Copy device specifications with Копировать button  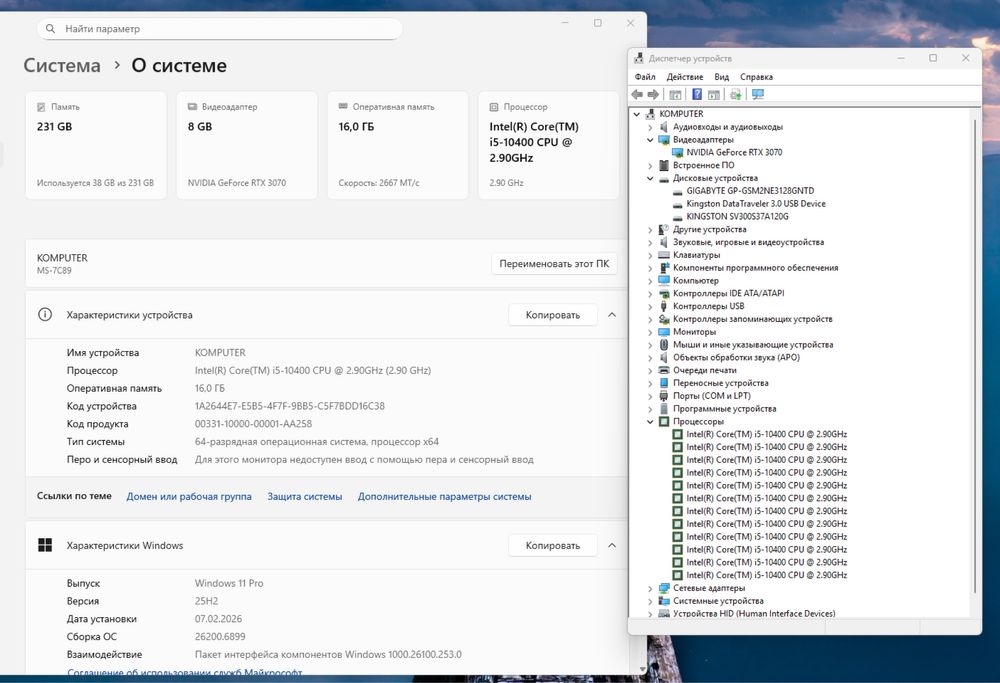point(553,314)
